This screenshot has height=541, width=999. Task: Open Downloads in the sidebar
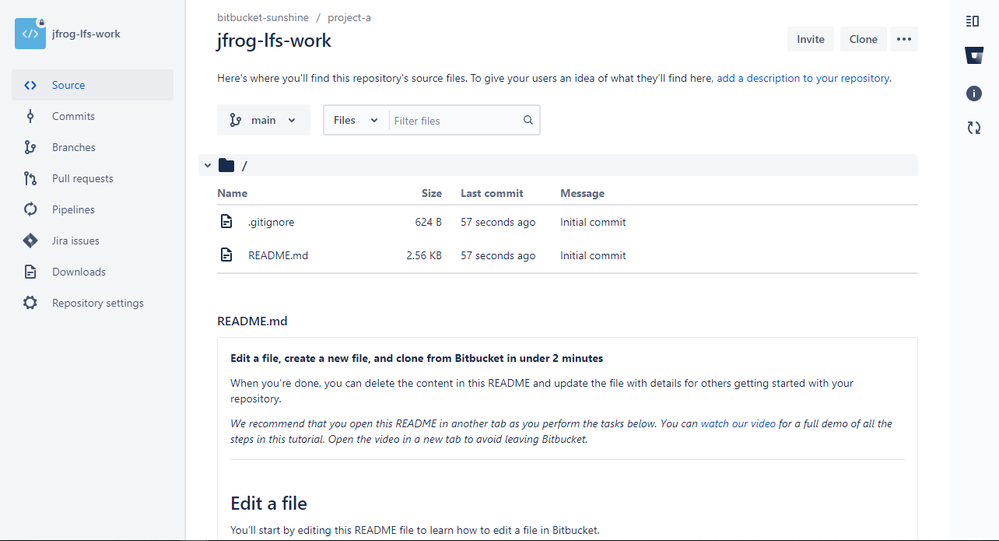[x=92, y=271]
